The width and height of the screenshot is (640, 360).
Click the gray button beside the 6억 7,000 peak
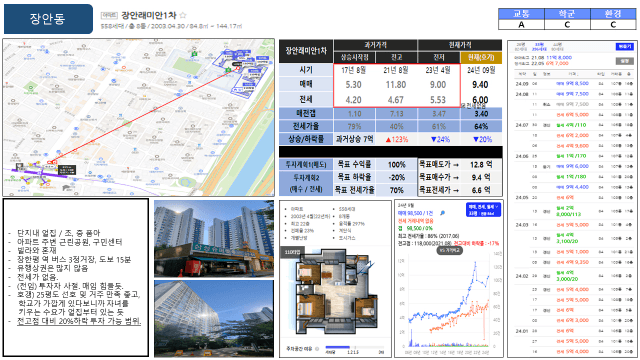coord(624,61)
